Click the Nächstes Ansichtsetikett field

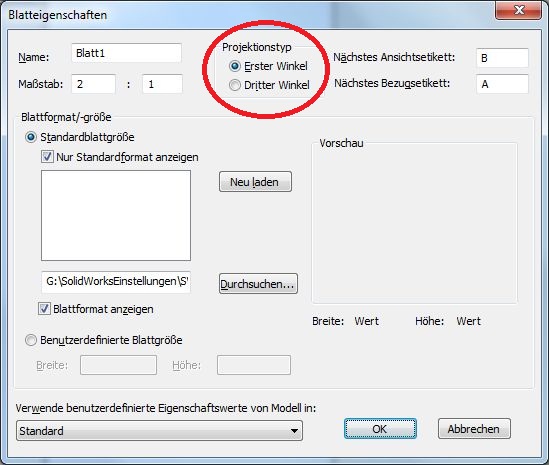pyautogui.click(x=502, y=58)
